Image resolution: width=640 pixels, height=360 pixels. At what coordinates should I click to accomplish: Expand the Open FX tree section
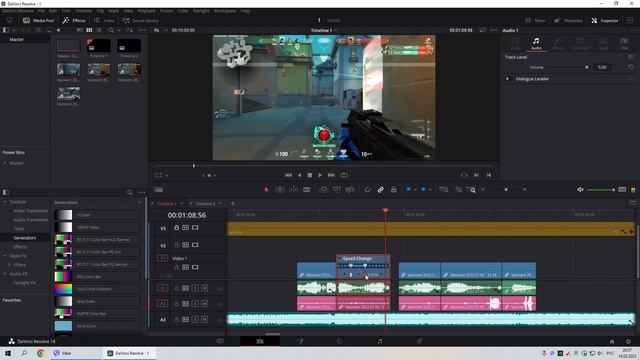[5, 256]
